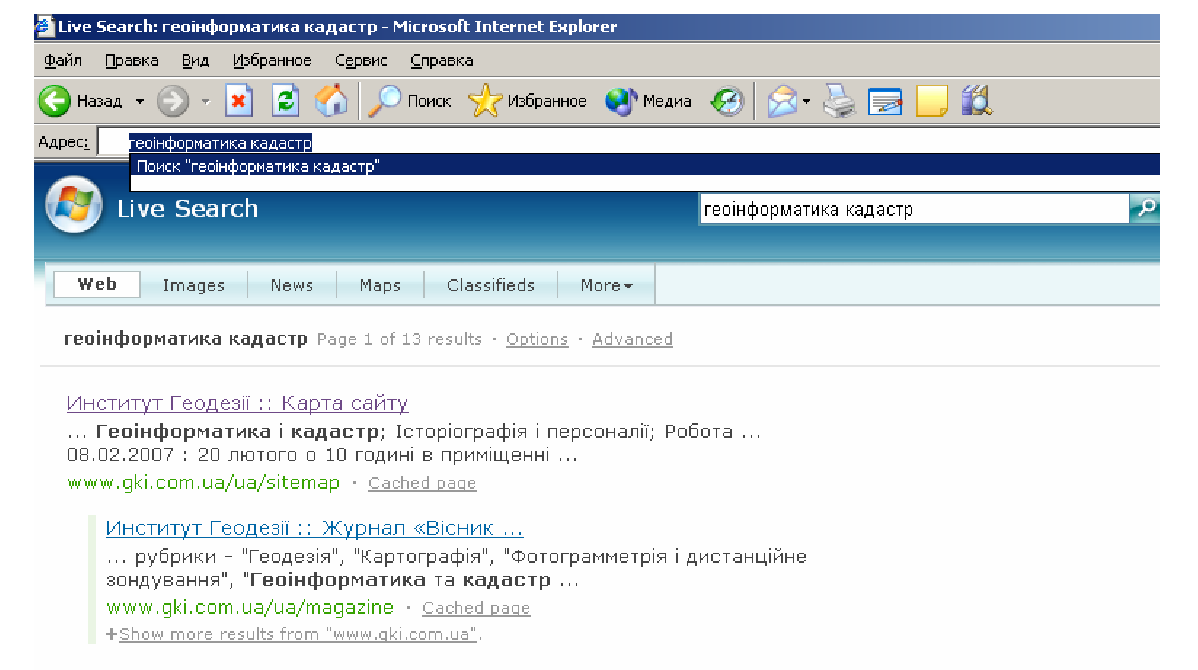Click the Research books icon
1198x670 pixels.
[976, 100]
